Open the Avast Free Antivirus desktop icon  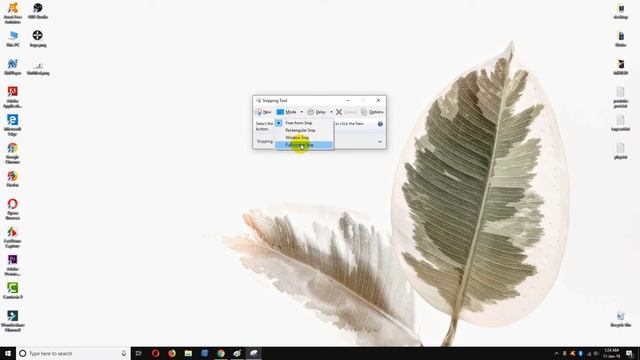click(13, 12)
